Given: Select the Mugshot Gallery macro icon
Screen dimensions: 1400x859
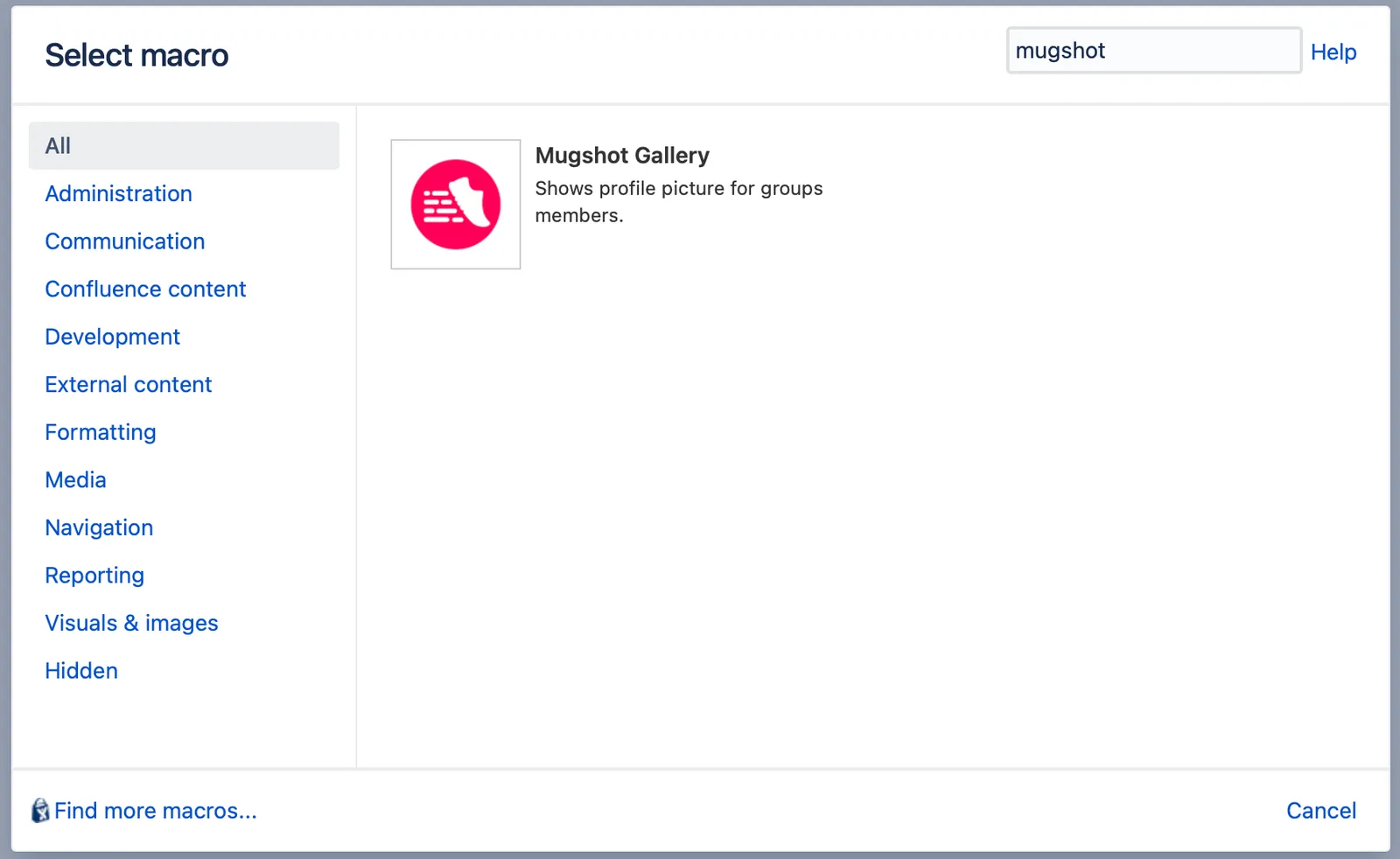Looking at the screenshot, I should [x=456, y=205].
